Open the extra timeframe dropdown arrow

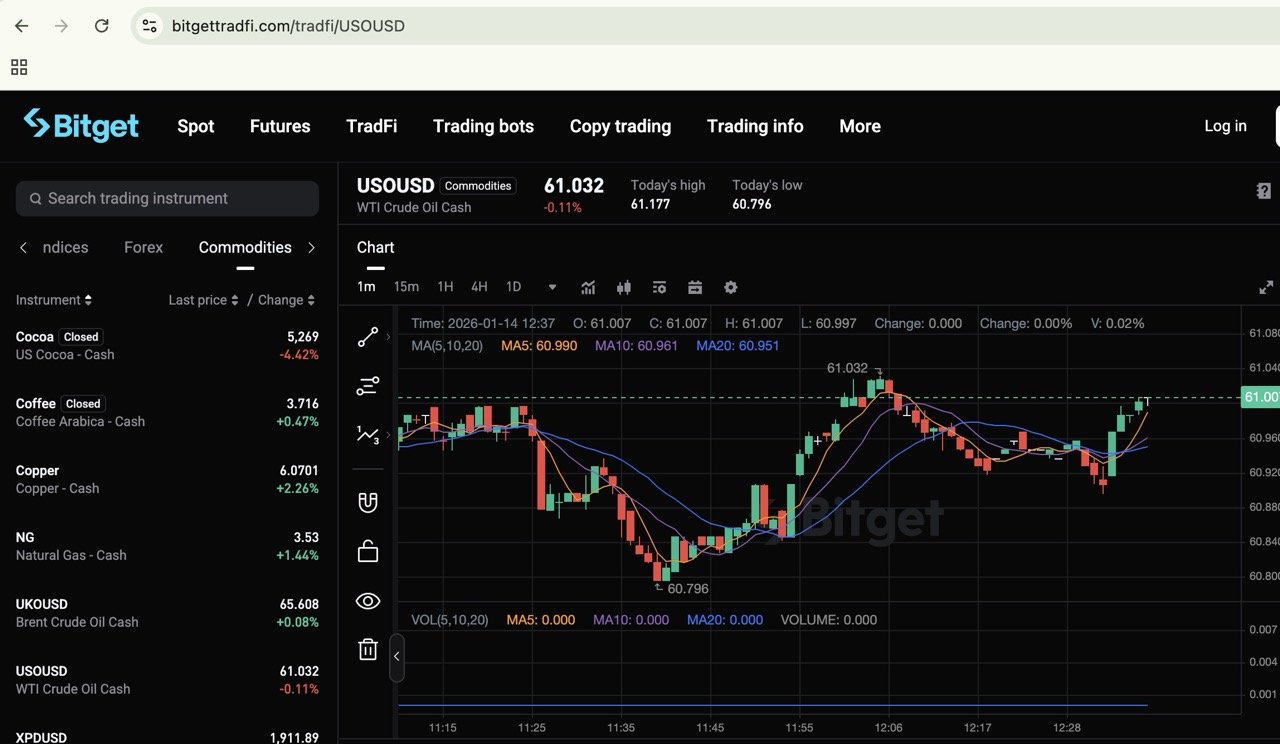(552, 287)
